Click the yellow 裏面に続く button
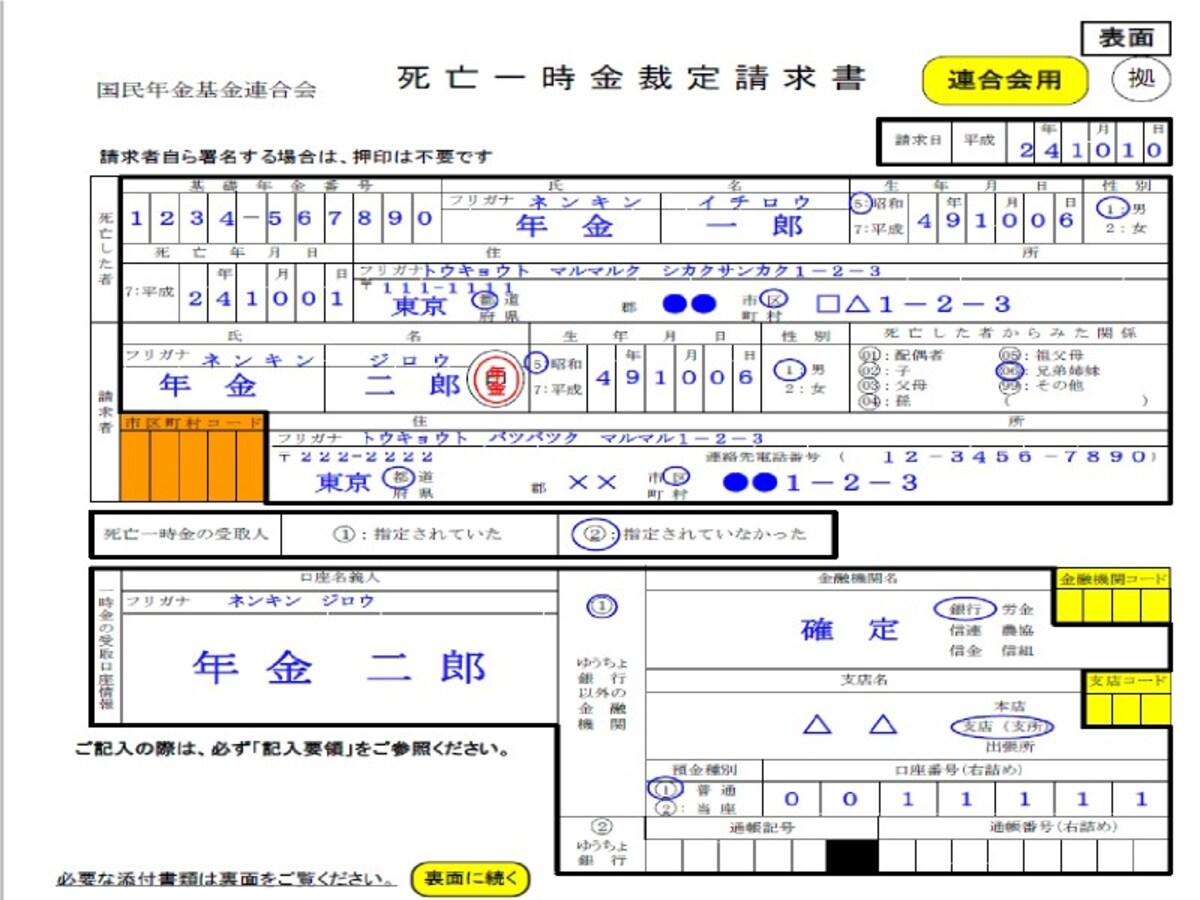The width and height of the screenshot is (1200, 900). tap(470, 879)
